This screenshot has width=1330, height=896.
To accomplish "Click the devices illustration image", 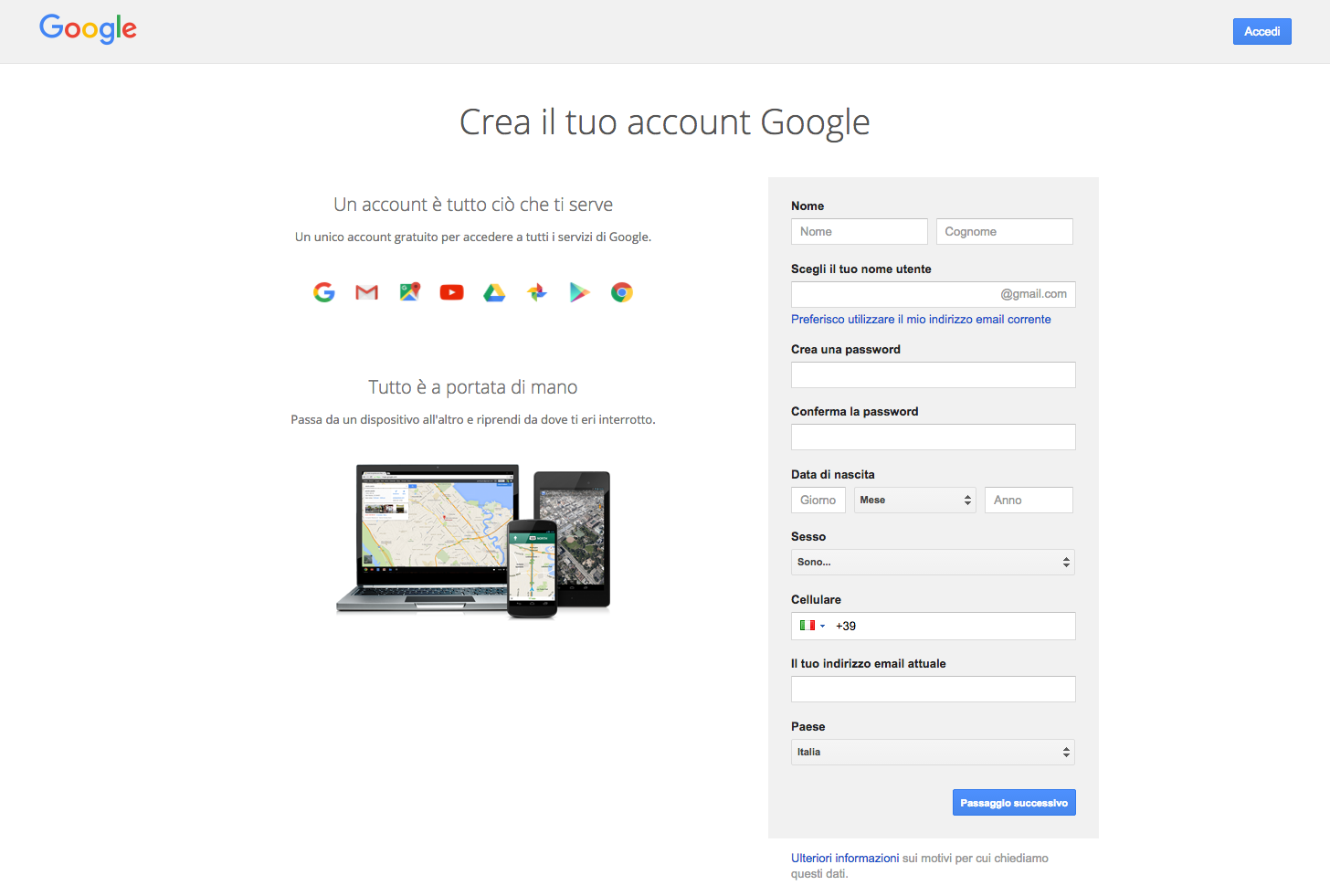I will [x=473, y=541].
